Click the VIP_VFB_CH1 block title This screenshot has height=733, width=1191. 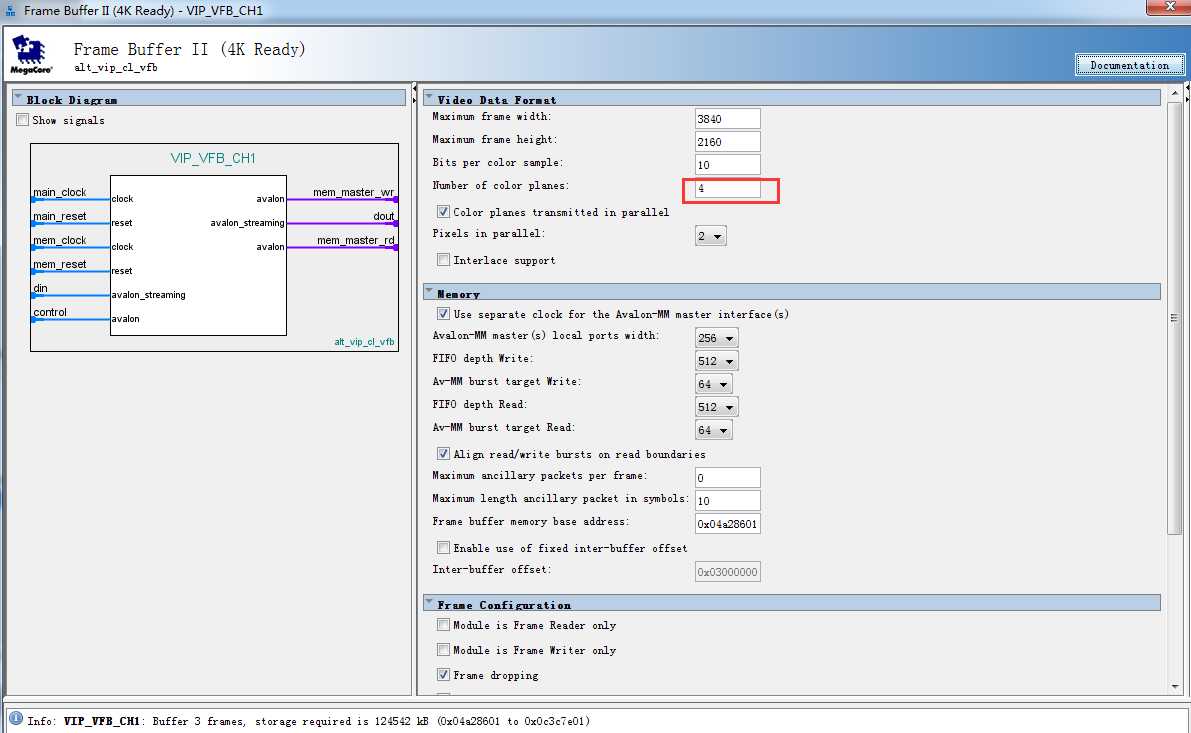(x=213, y=158)
